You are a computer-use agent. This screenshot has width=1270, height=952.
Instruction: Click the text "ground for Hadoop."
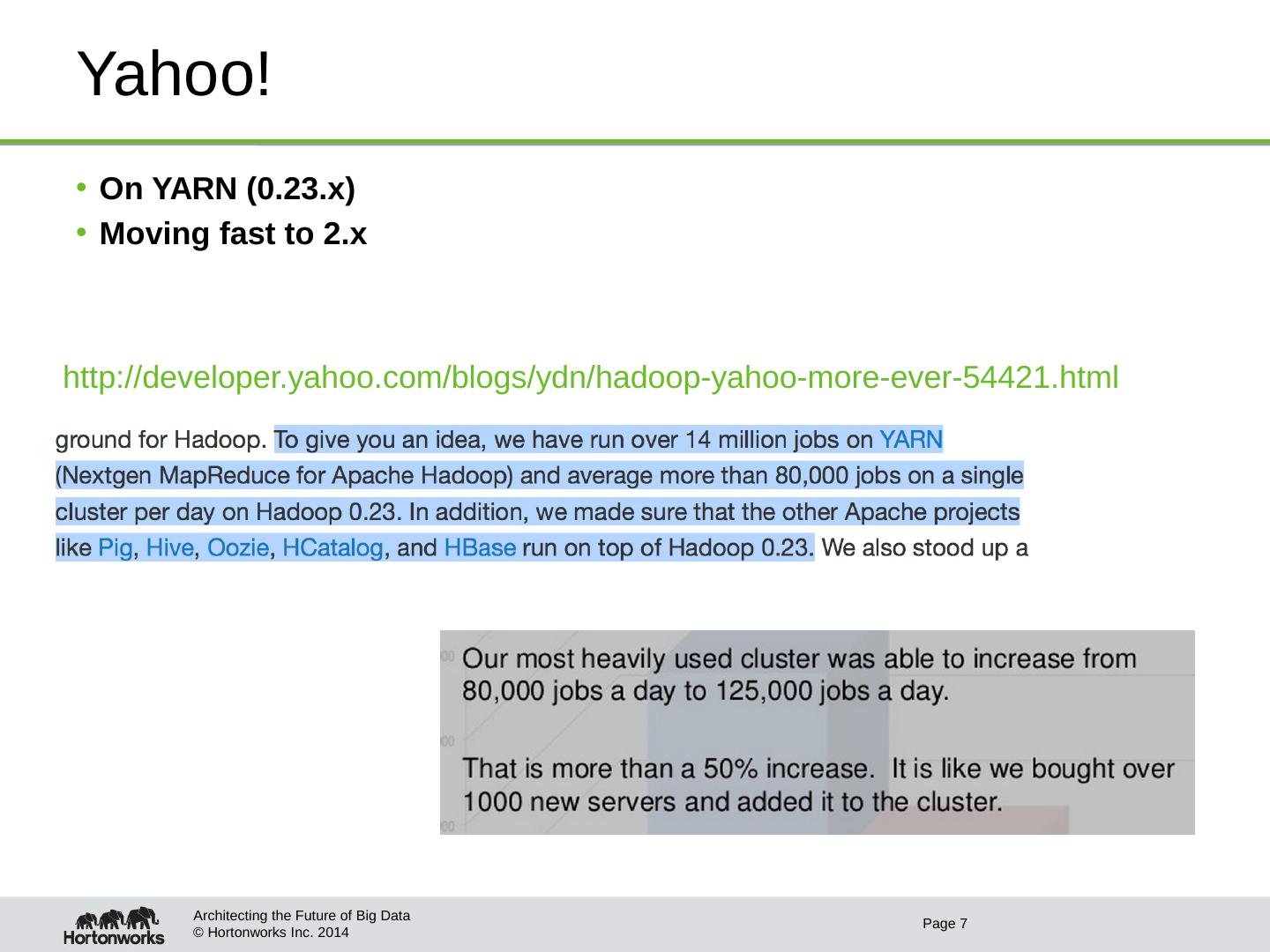point(162,439)
